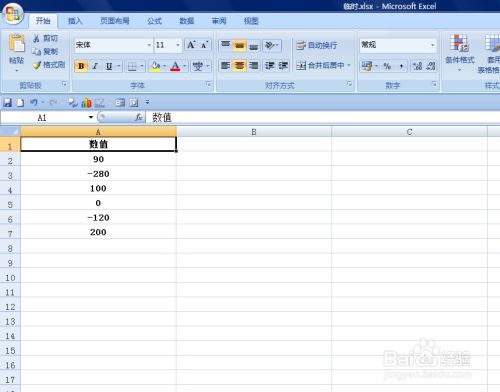Click the Paste (粘贴) clipboard icon
This screenshot has height=392, width=500.
(16, 43)
